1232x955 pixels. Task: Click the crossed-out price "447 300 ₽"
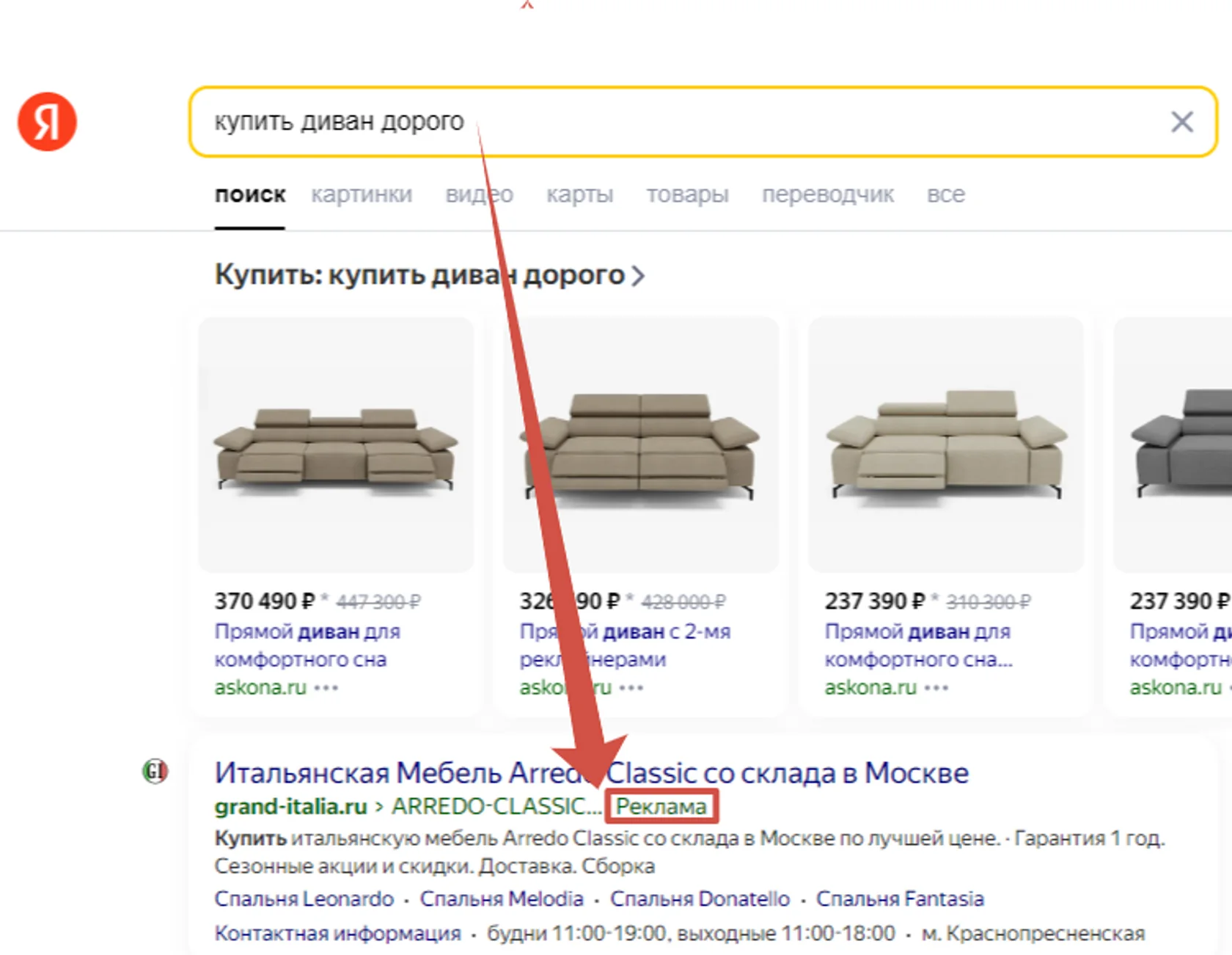tap(378, 602)
